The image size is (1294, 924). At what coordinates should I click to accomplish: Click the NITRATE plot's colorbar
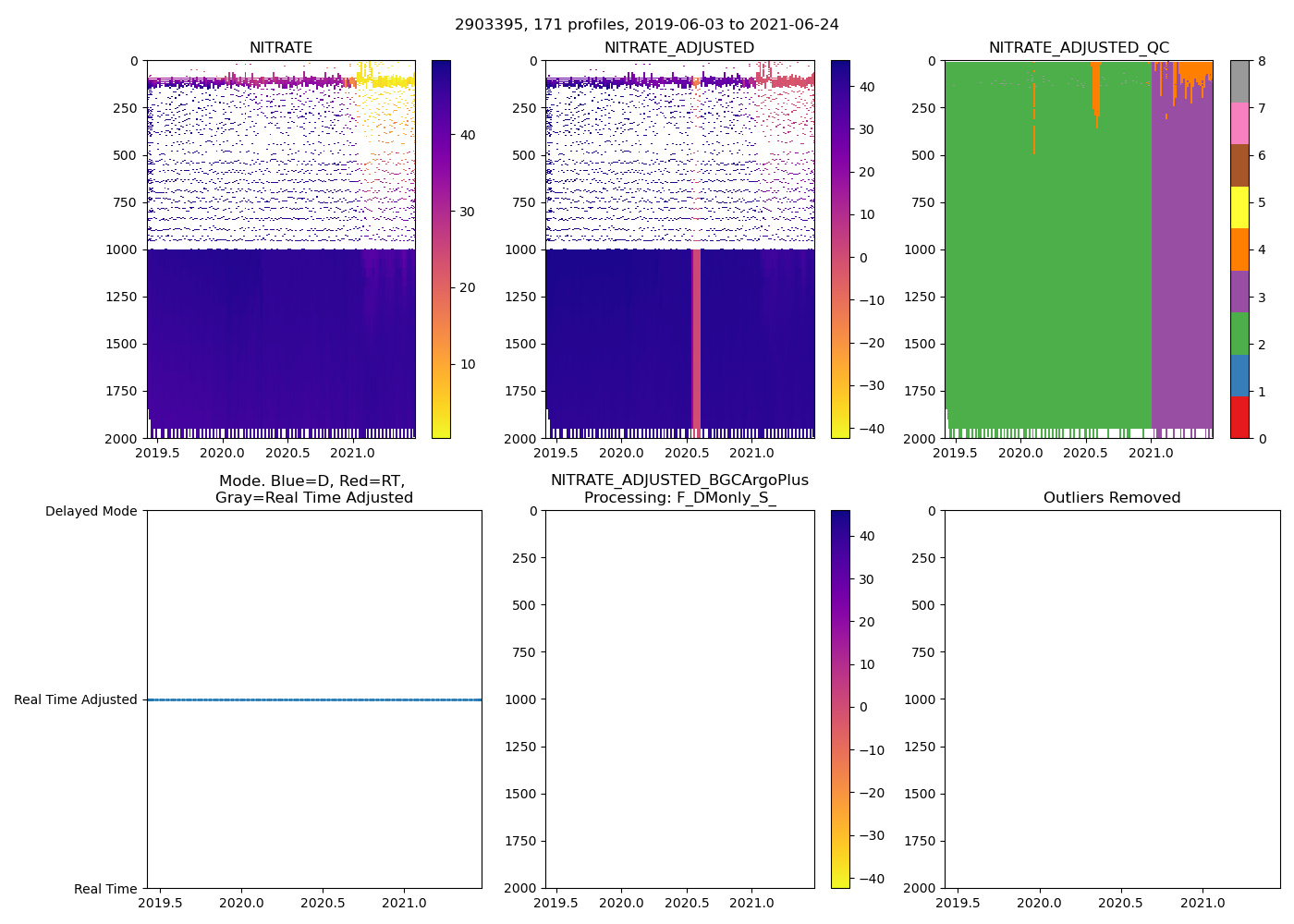(x=441, y=249)
